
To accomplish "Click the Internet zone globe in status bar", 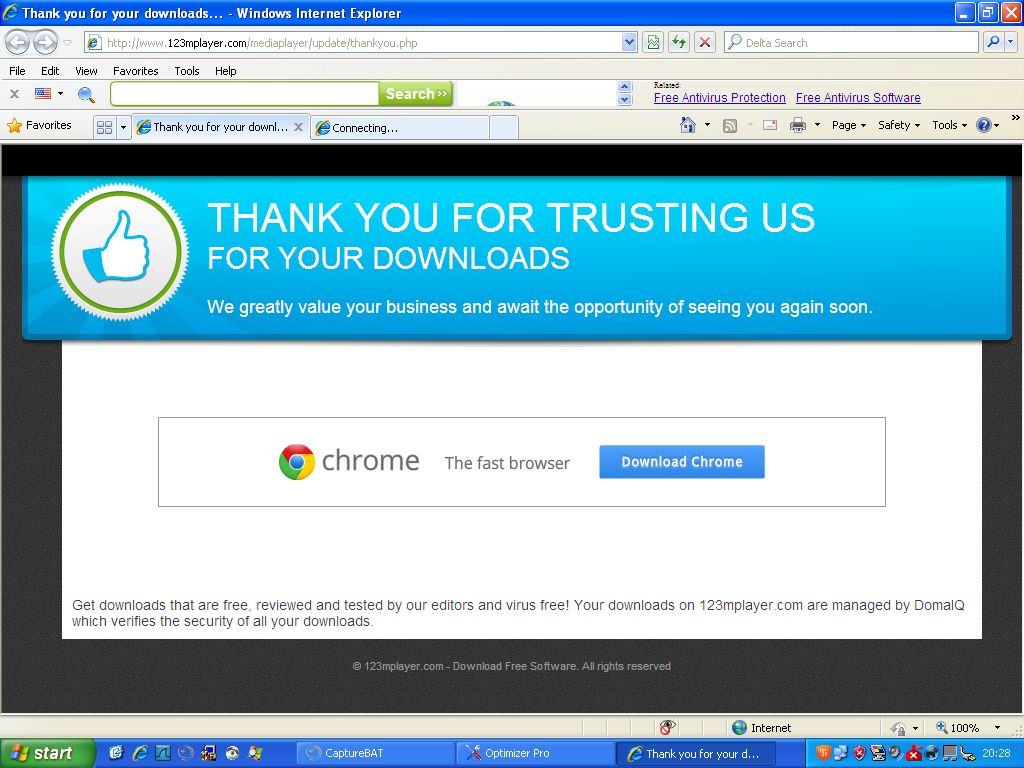I will coord(739,728).
